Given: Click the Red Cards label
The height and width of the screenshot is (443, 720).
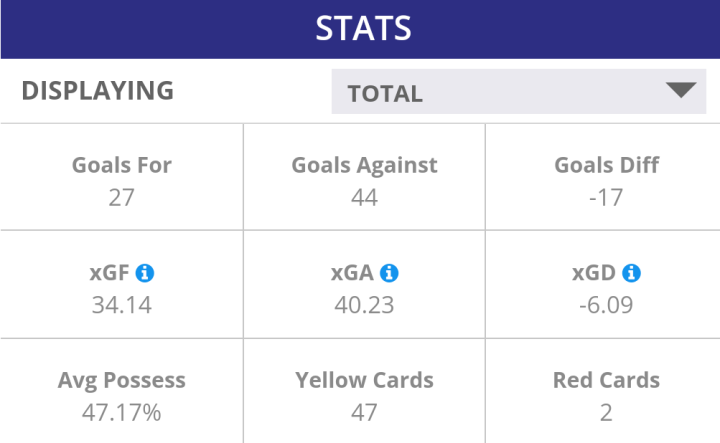Looking at the screenshot, I should (606, 380).
